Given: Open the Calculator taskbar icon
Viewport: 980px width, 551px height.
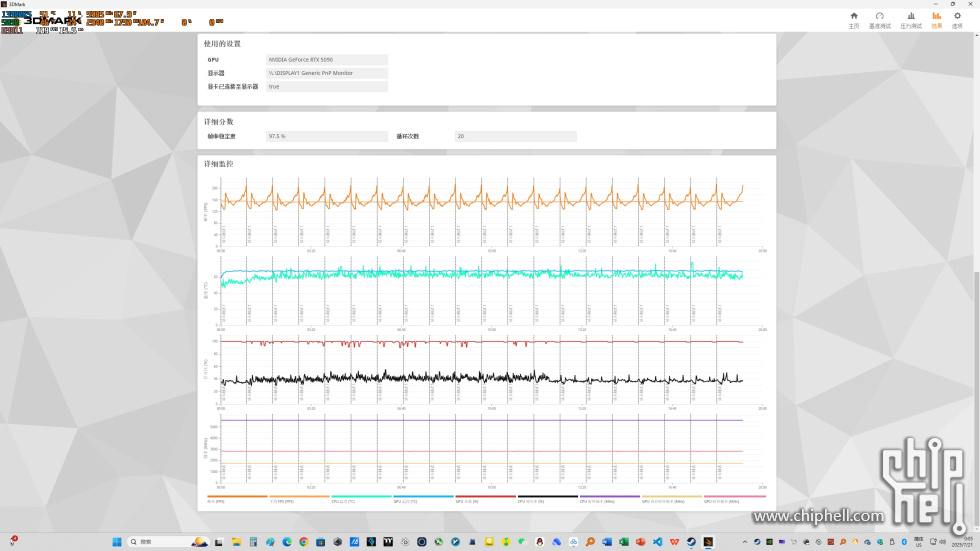Looking at the screenshot, I should click(253, 542).
